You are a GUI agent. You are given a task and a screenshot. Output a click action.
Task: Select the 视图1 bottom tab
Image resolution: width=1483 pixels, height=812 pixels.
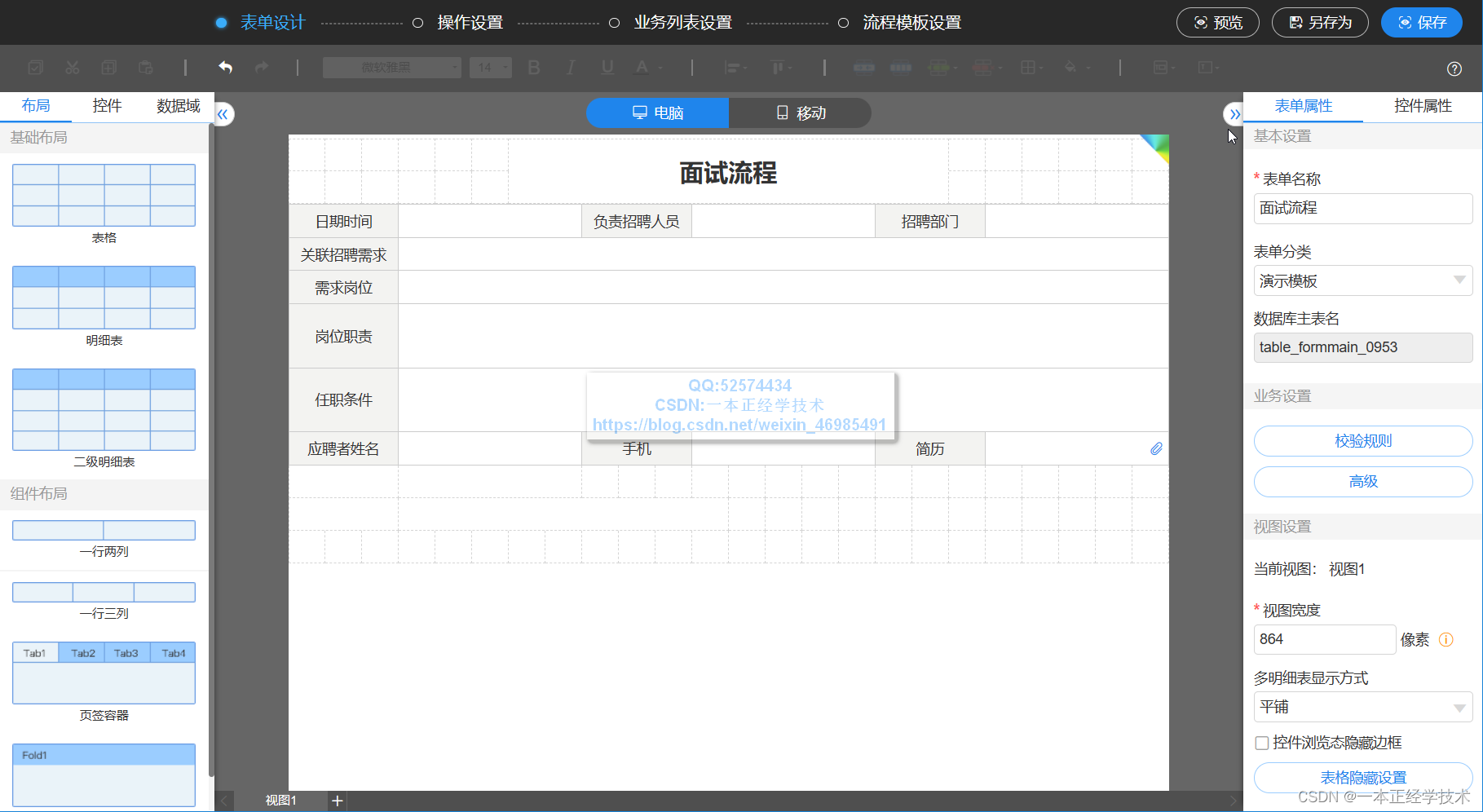(280, 801)
